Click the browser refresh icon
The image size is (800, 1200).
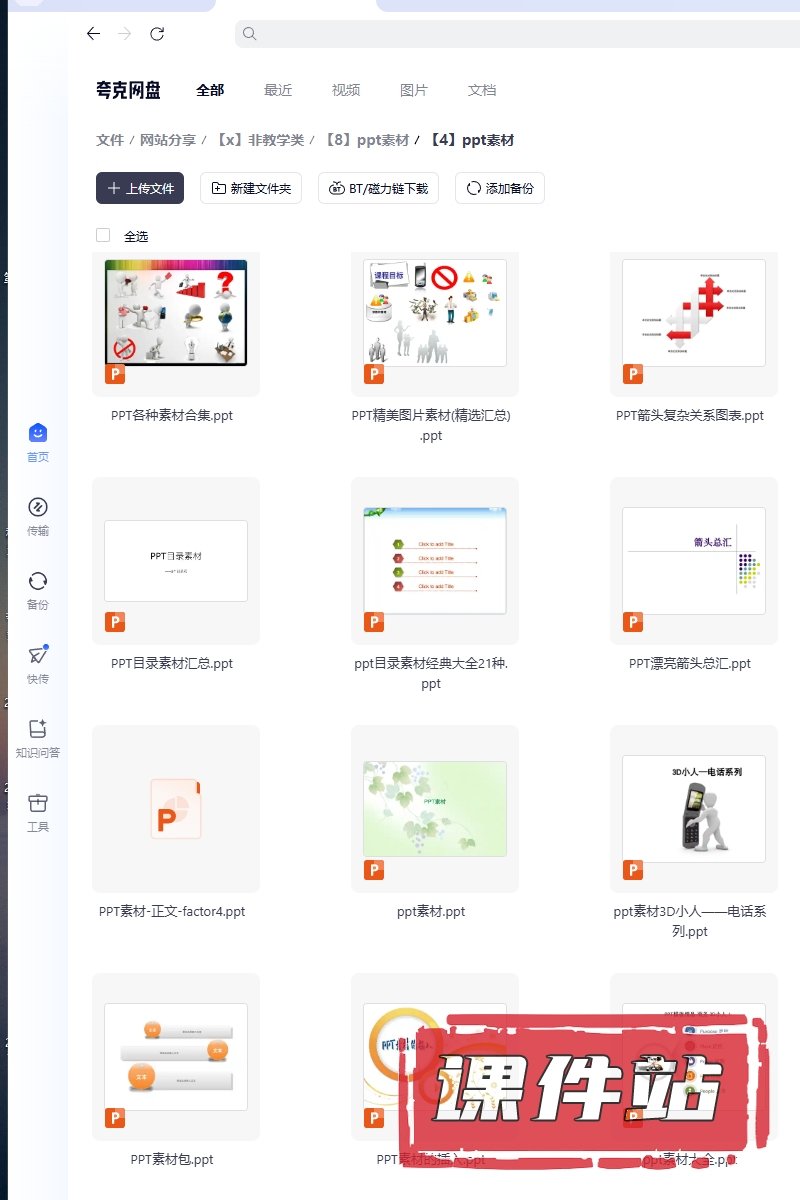pyautogui.click(x=157, y=34)
